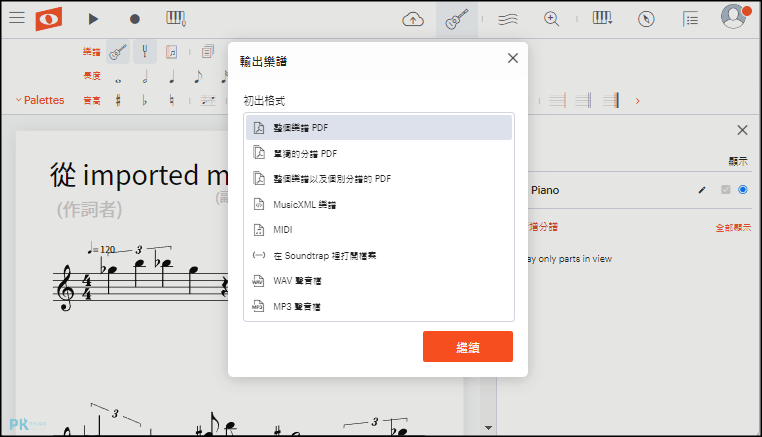Select guitar icon in the 樂譜 row

tap(118, 52)
